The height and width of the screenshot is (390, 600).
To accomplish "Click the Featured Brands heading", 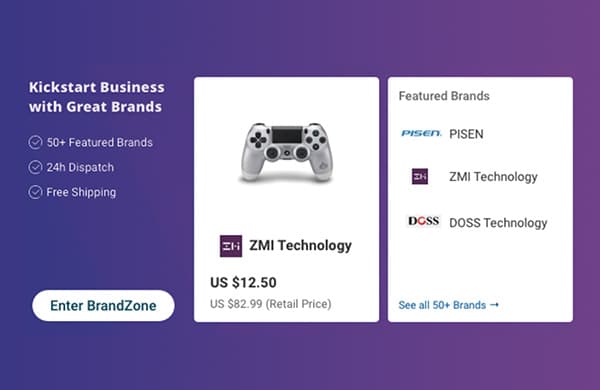I will point(444,96).
